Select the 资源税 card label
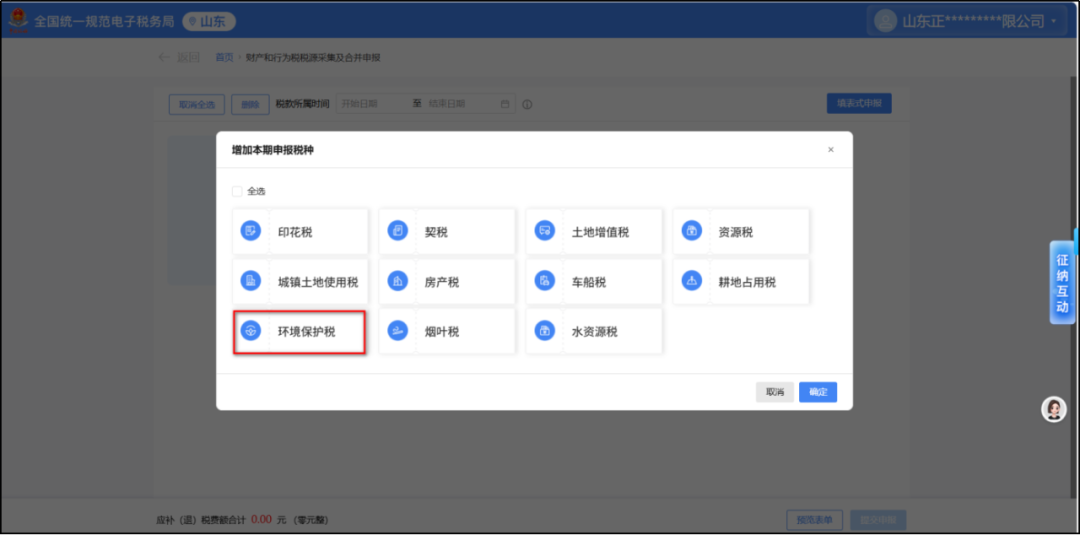The width and height of the screenshot is (1080, 535). (736, 232)
